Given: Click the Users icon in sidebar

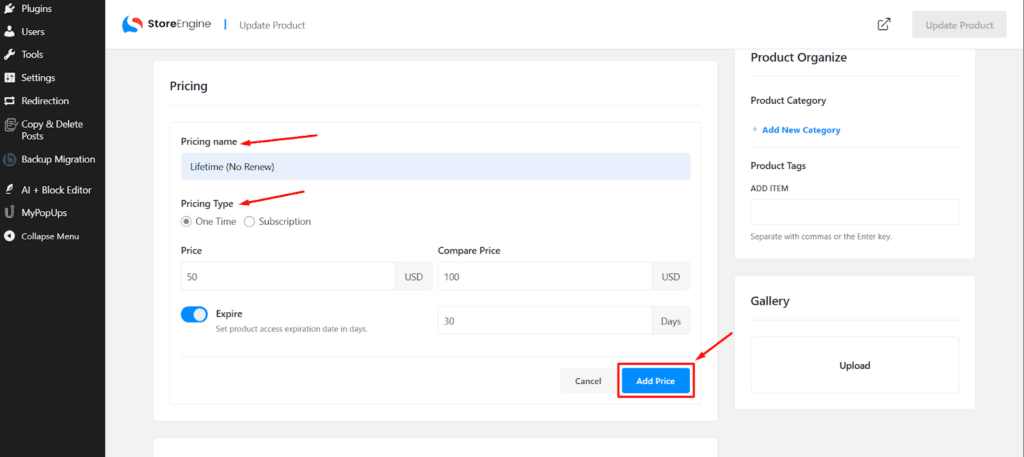Looking at the screenshot, I should (10, 31).
